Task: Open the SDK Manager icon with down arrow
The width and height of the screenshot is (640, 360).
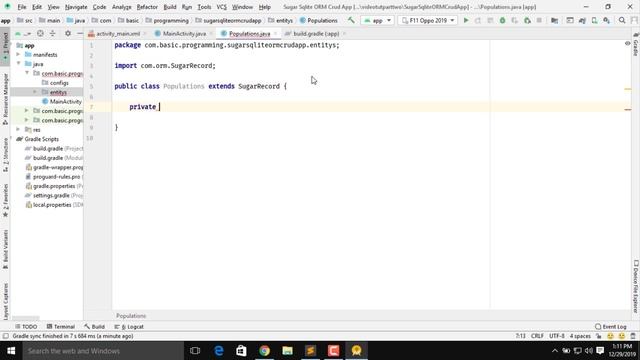Action: (607, 20)
